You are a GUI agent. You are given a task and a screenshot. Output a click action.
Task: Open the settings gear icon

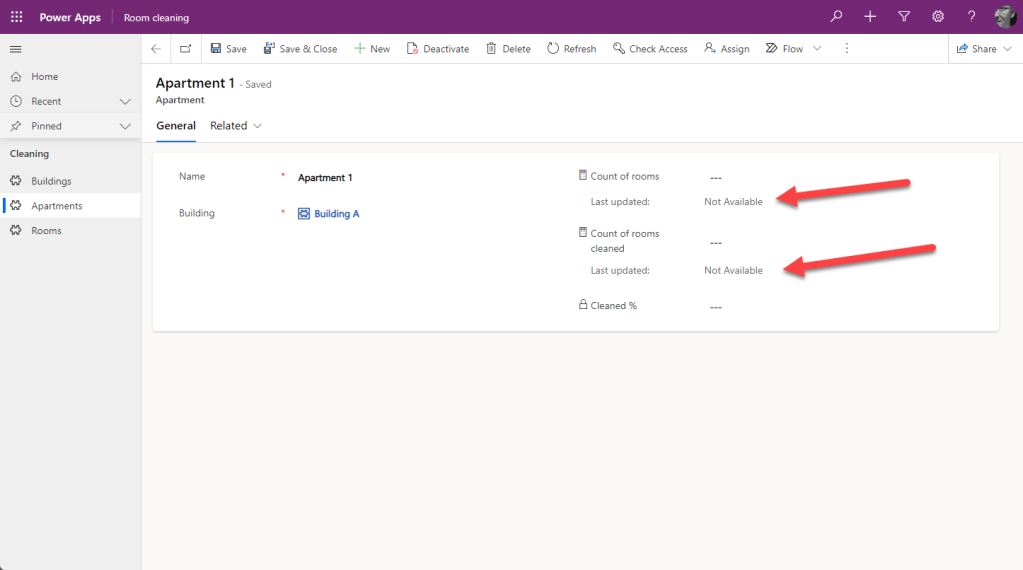pos(938,17)
